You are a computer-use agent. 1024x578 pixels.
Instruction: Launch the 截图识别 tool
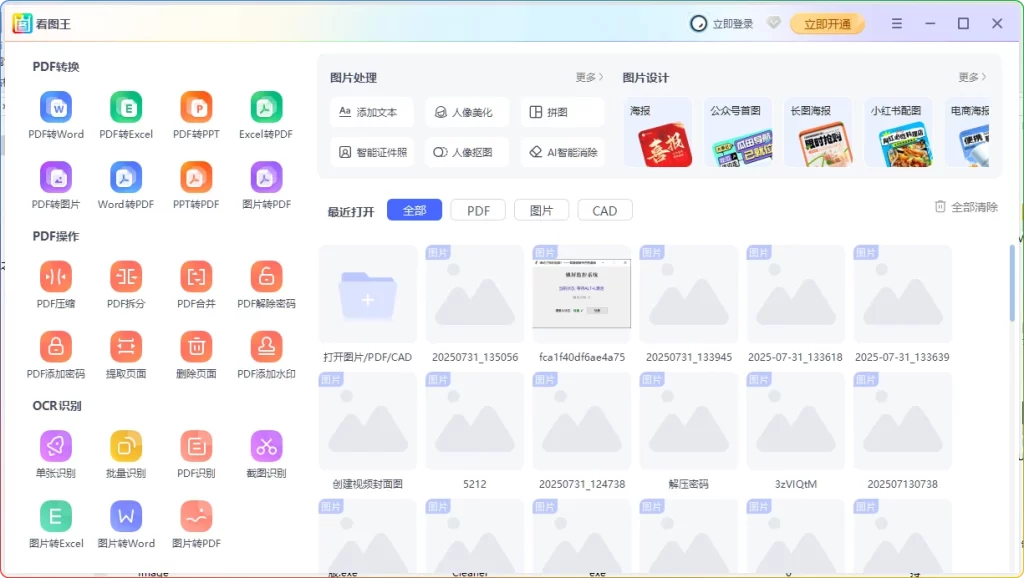coord(266,454)
